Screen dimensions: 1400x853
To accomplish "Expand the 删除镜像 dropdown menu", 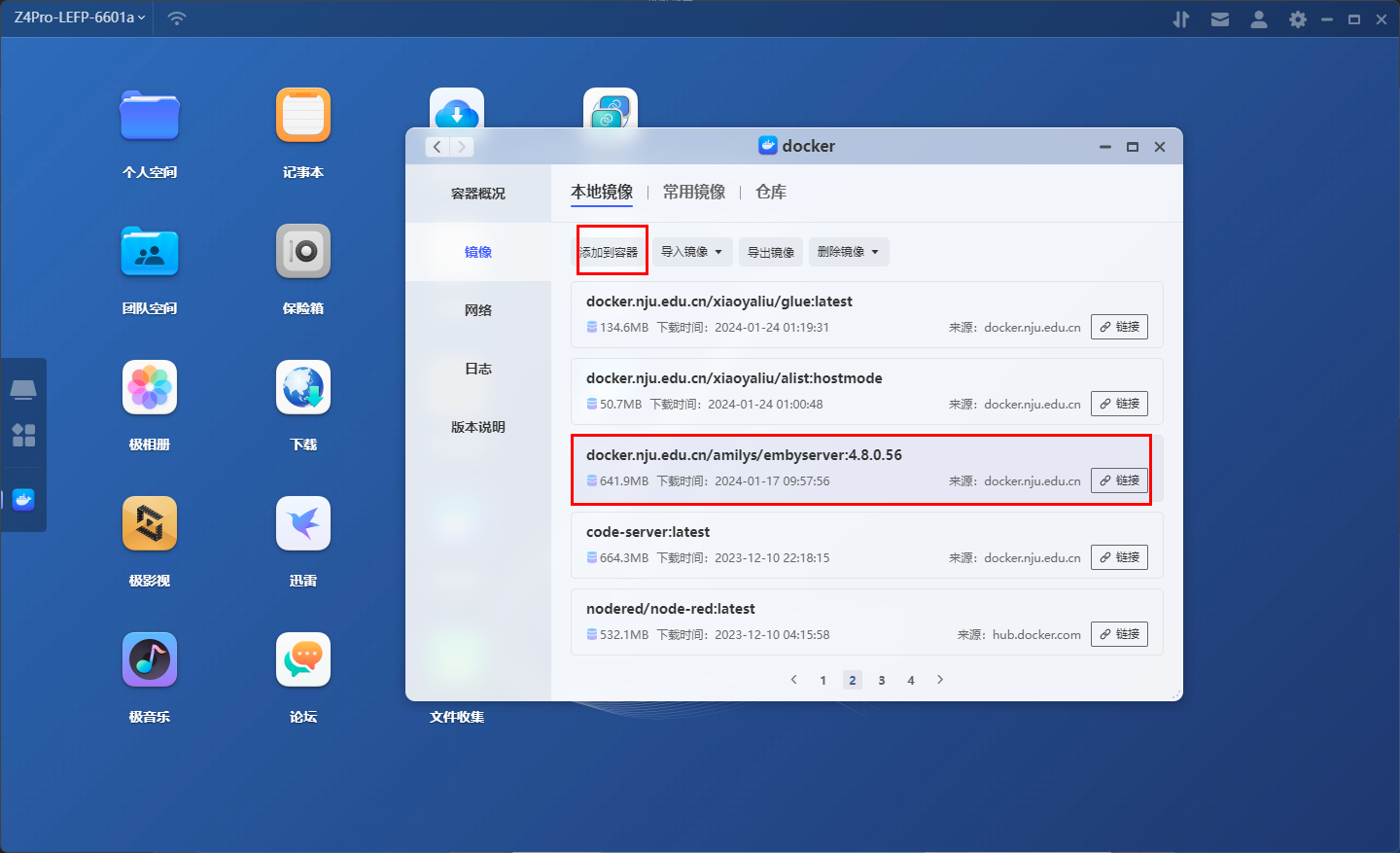I will click(x=848, y=252).
